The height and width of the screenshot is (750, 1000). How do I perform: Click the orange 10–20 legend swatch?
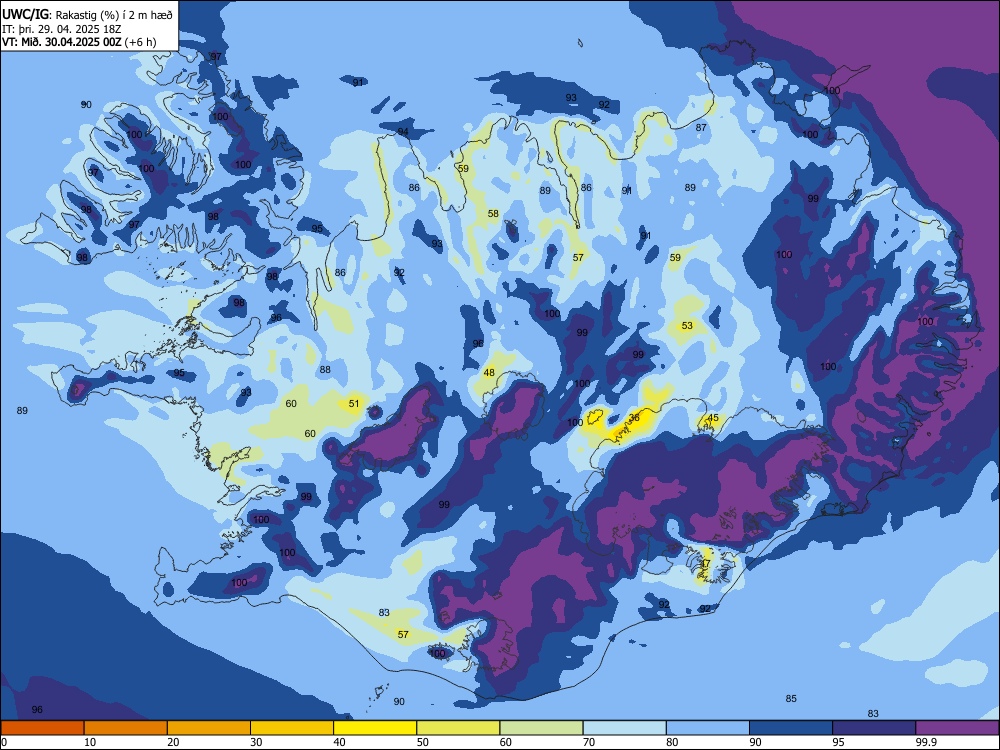(126, 728)
